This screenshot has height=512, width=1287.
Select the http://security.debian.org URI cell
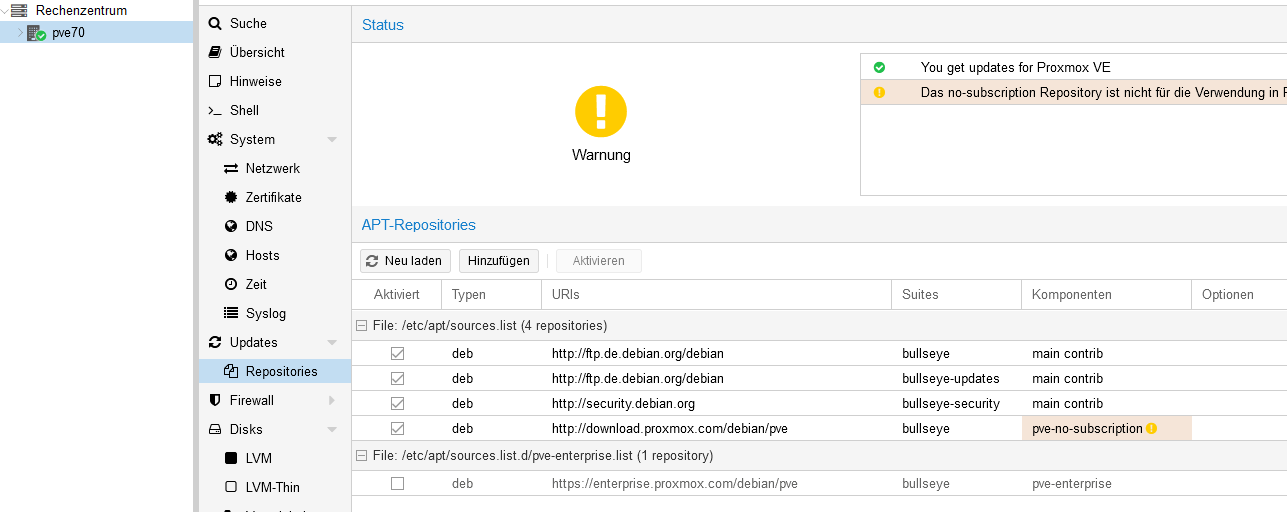click(x=717, y=404)
